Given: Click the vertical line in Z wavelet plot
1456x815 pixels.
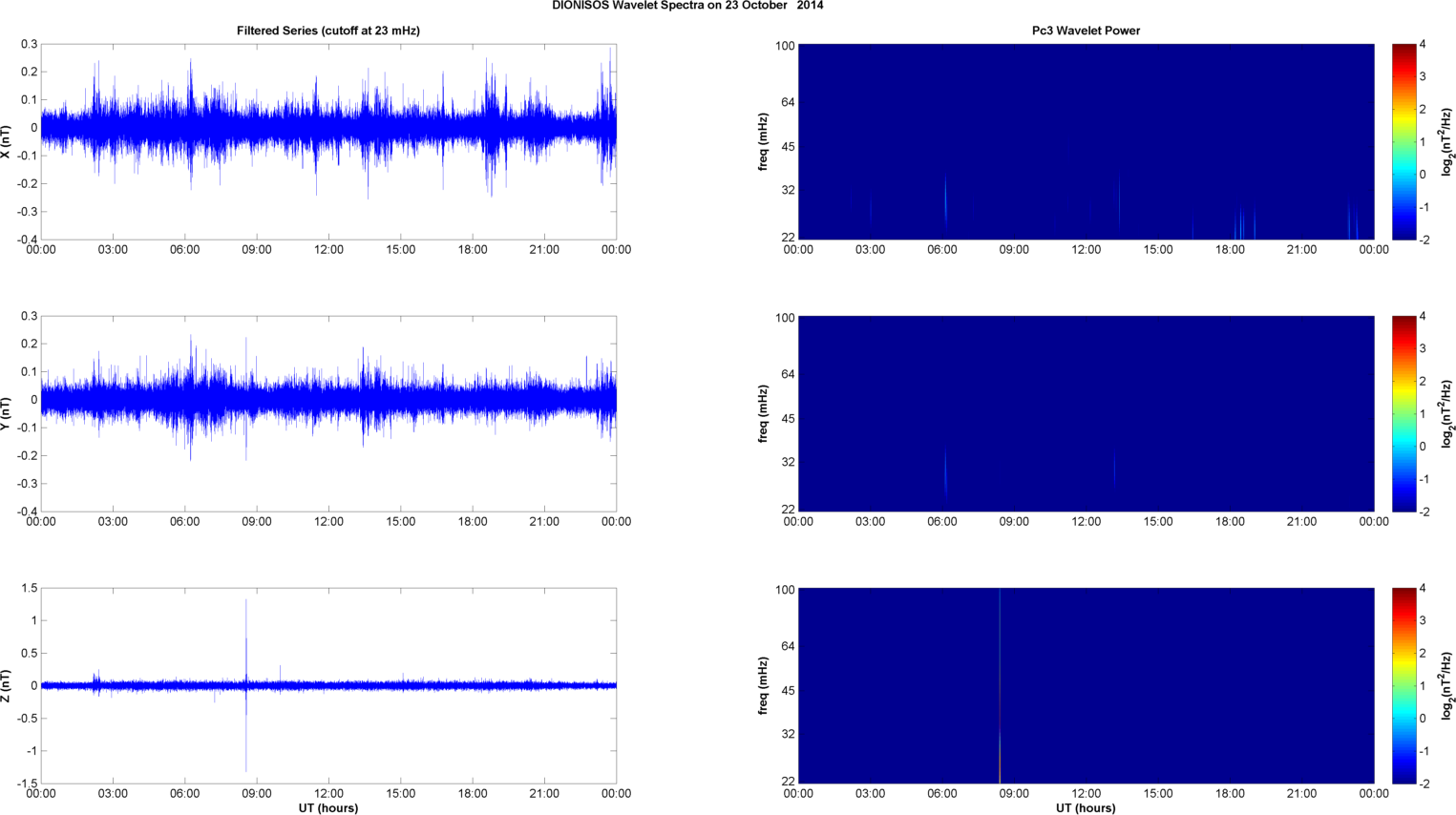Looking at the screenshot, I should point(1000,685).
